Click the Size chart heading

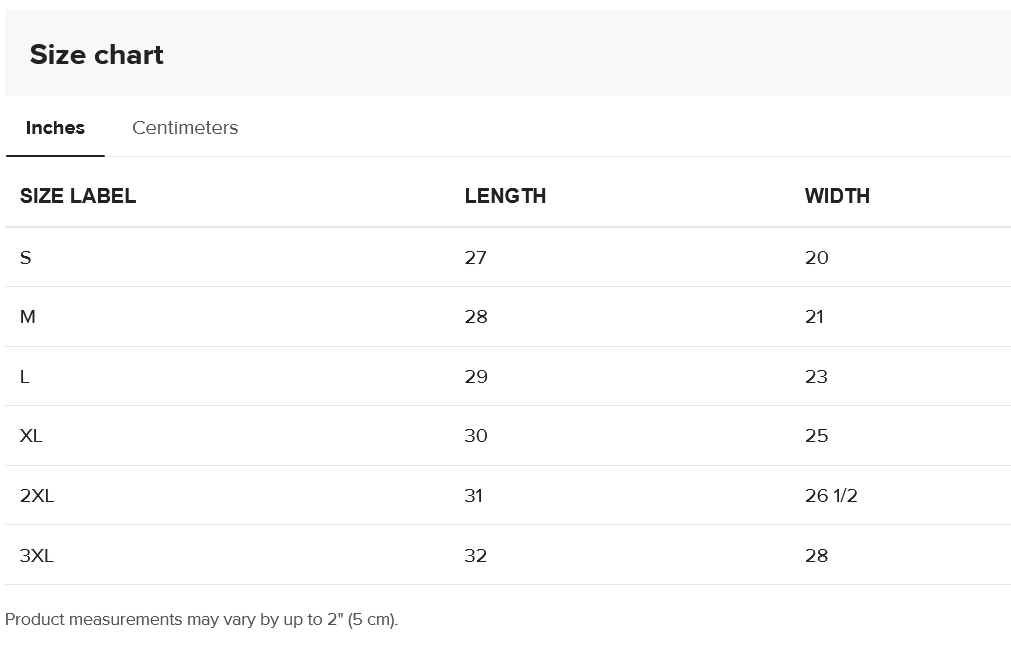[97, 55]
